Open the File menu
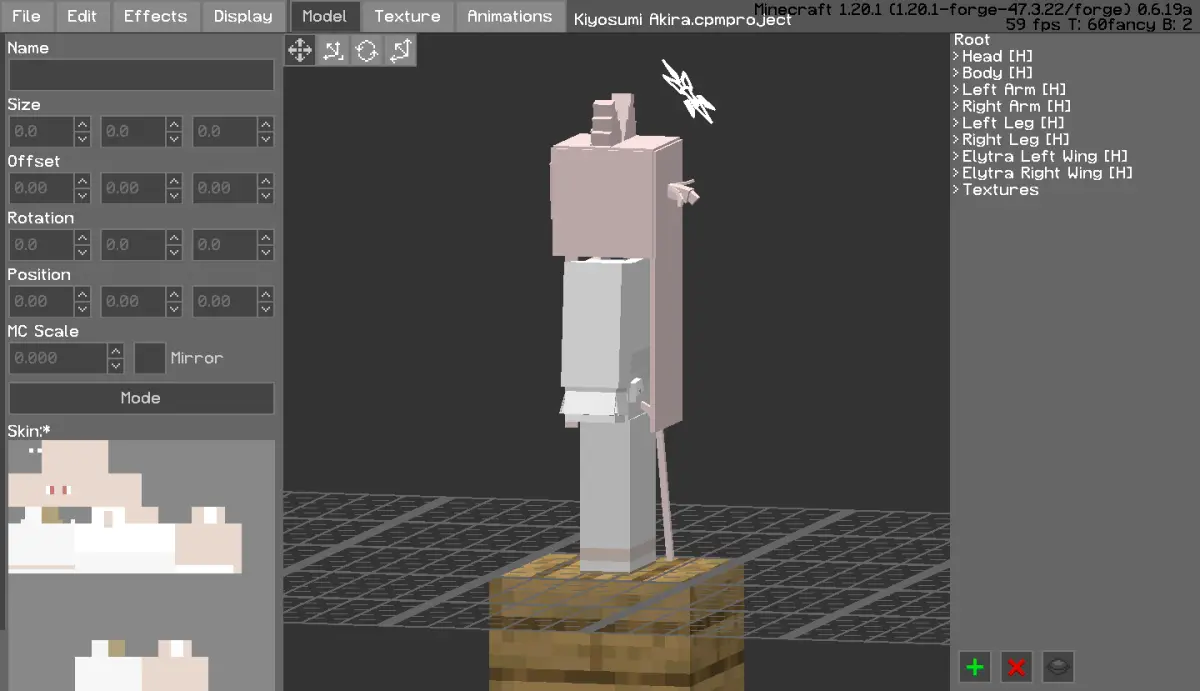The width and height of the screenshot is (1200, 691). (x=27, y=16)
